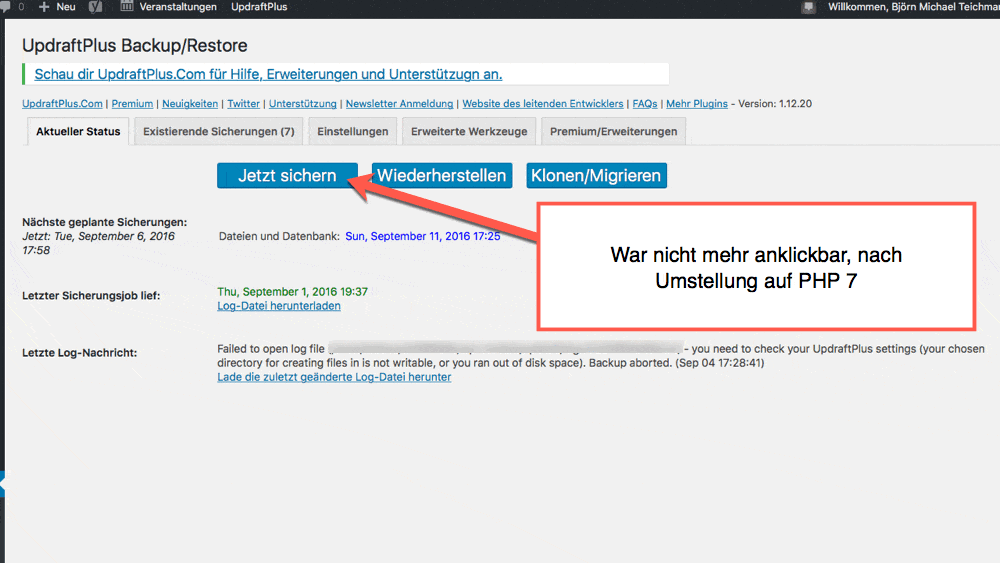The height and width of the screenshot is (563, 1000).
Task: Click the Jetzt sichern button
Action: tap(287, 175)
